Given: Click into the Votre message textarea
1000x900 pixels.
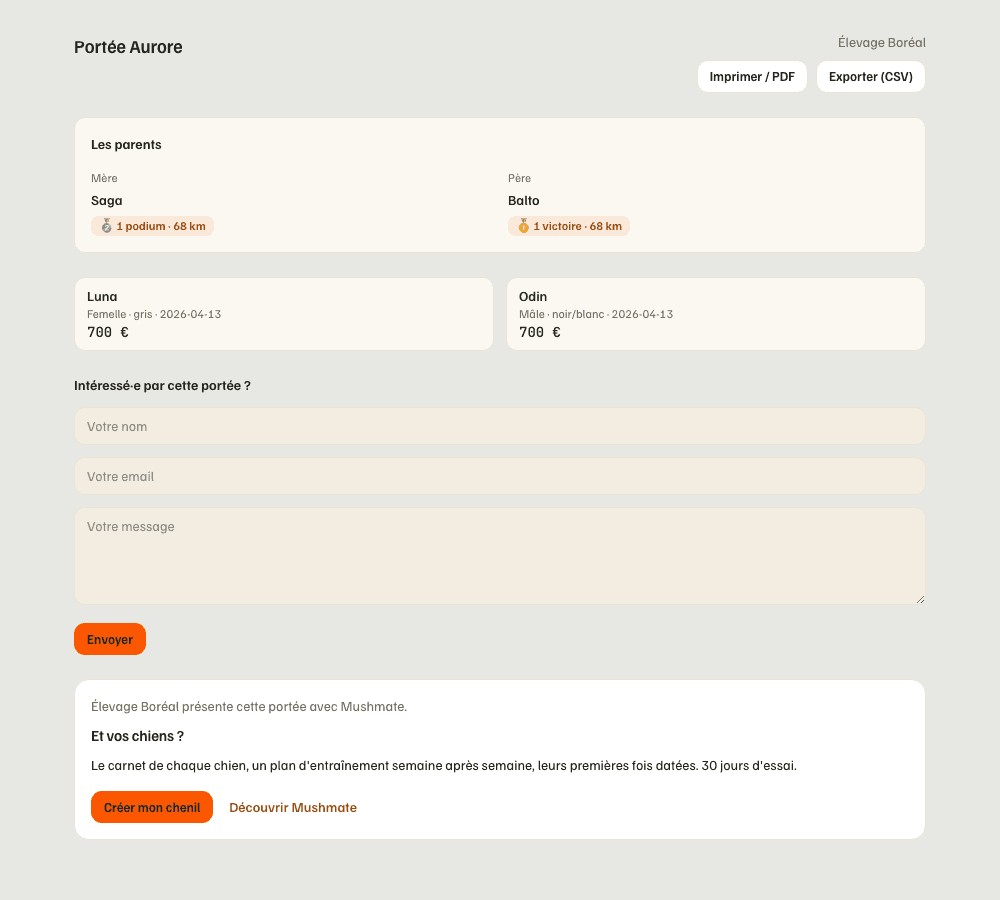Looking at the screenshot, I should pos(499,556).
